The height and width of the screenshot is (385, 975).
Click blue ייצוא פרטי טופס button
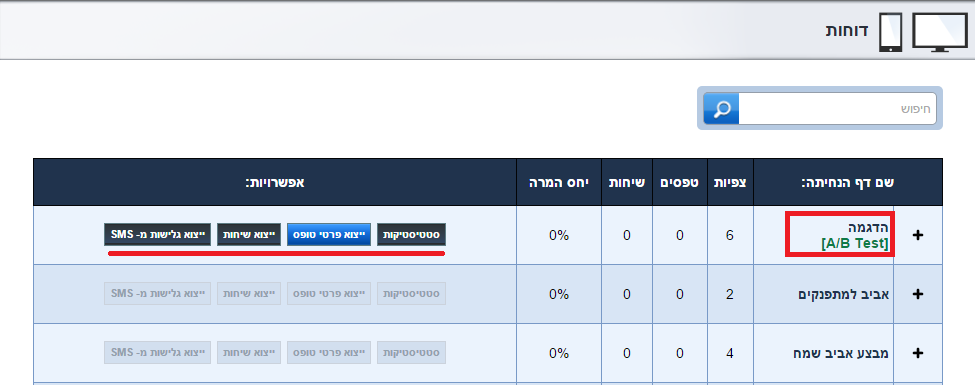pos(329,234)
